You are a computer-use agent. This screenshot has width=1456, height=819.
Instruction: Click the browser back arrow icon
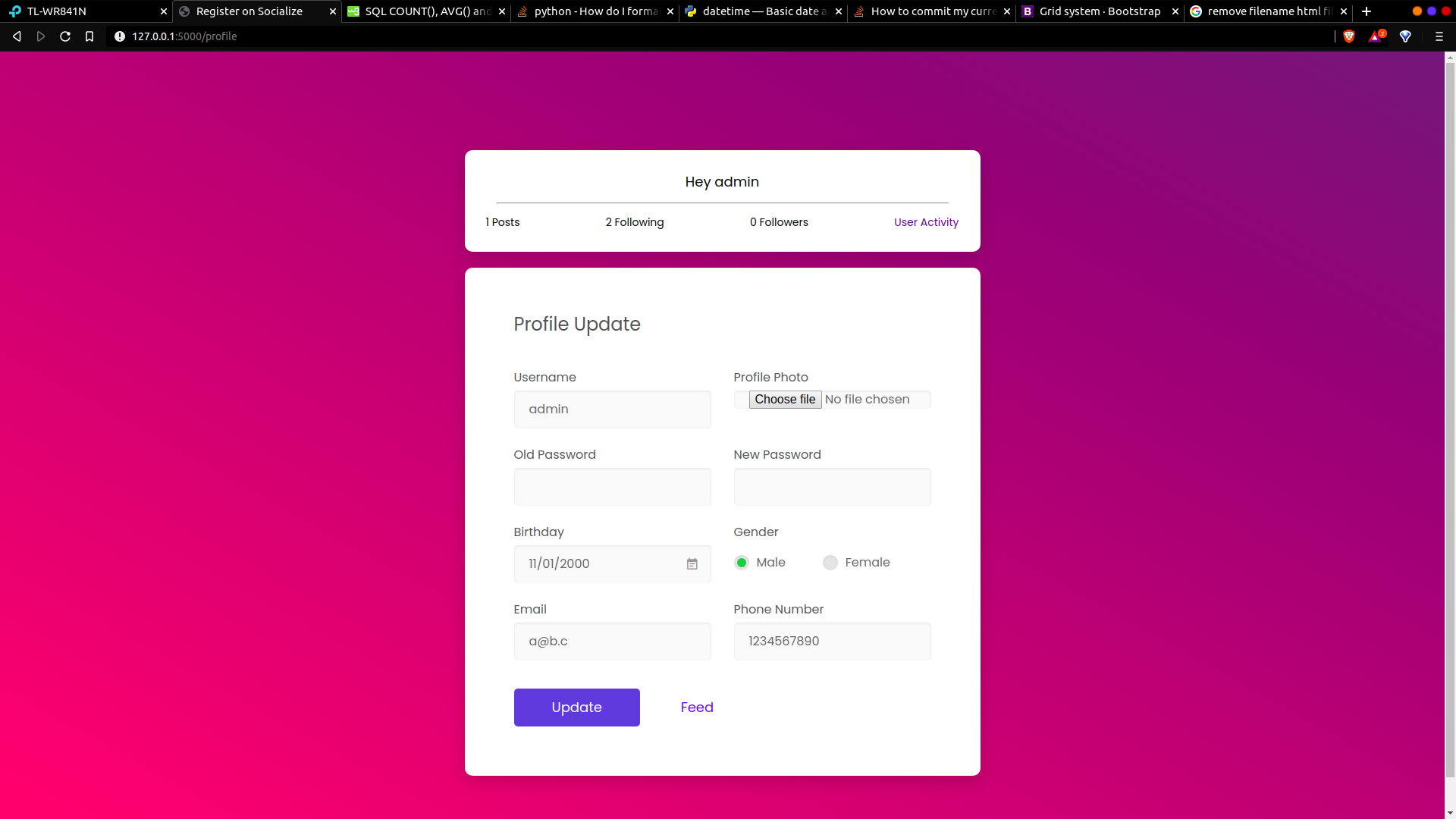click(17, 36)
